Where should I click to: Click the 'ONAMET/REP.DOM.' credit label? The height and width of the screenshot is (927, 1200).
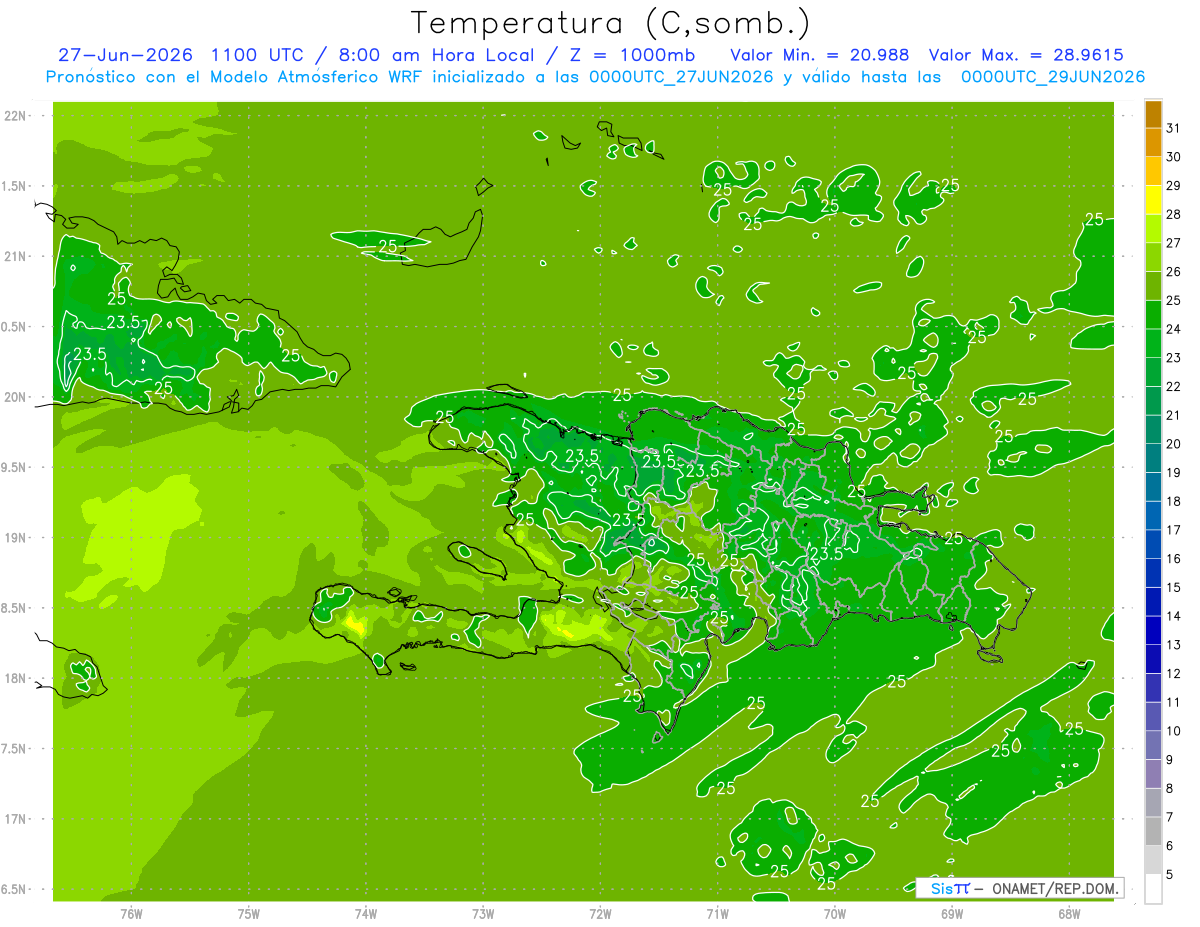(x=1054, y=887)
